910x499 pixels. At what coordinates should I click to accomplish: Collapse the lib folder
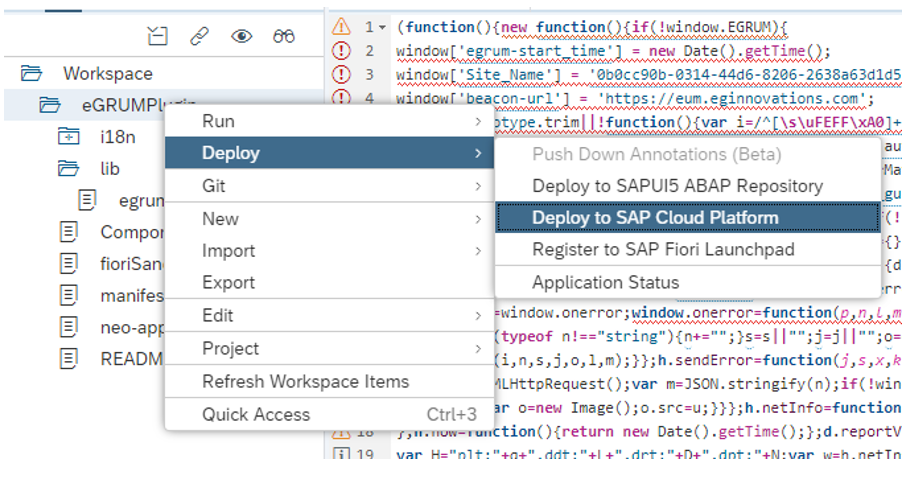68,168
